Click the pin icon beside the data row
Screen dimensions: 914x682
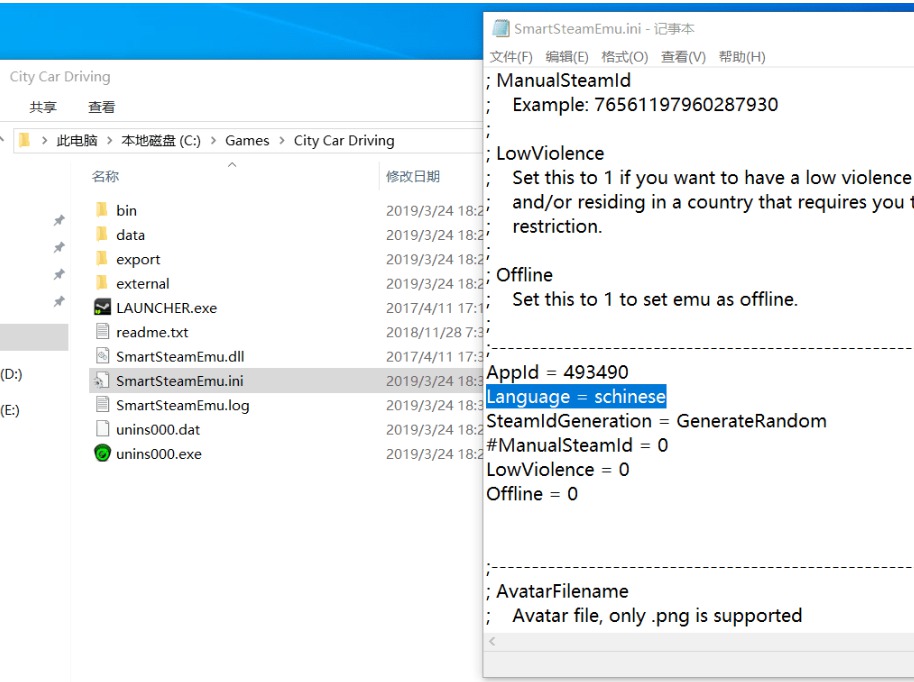point(59,247)
